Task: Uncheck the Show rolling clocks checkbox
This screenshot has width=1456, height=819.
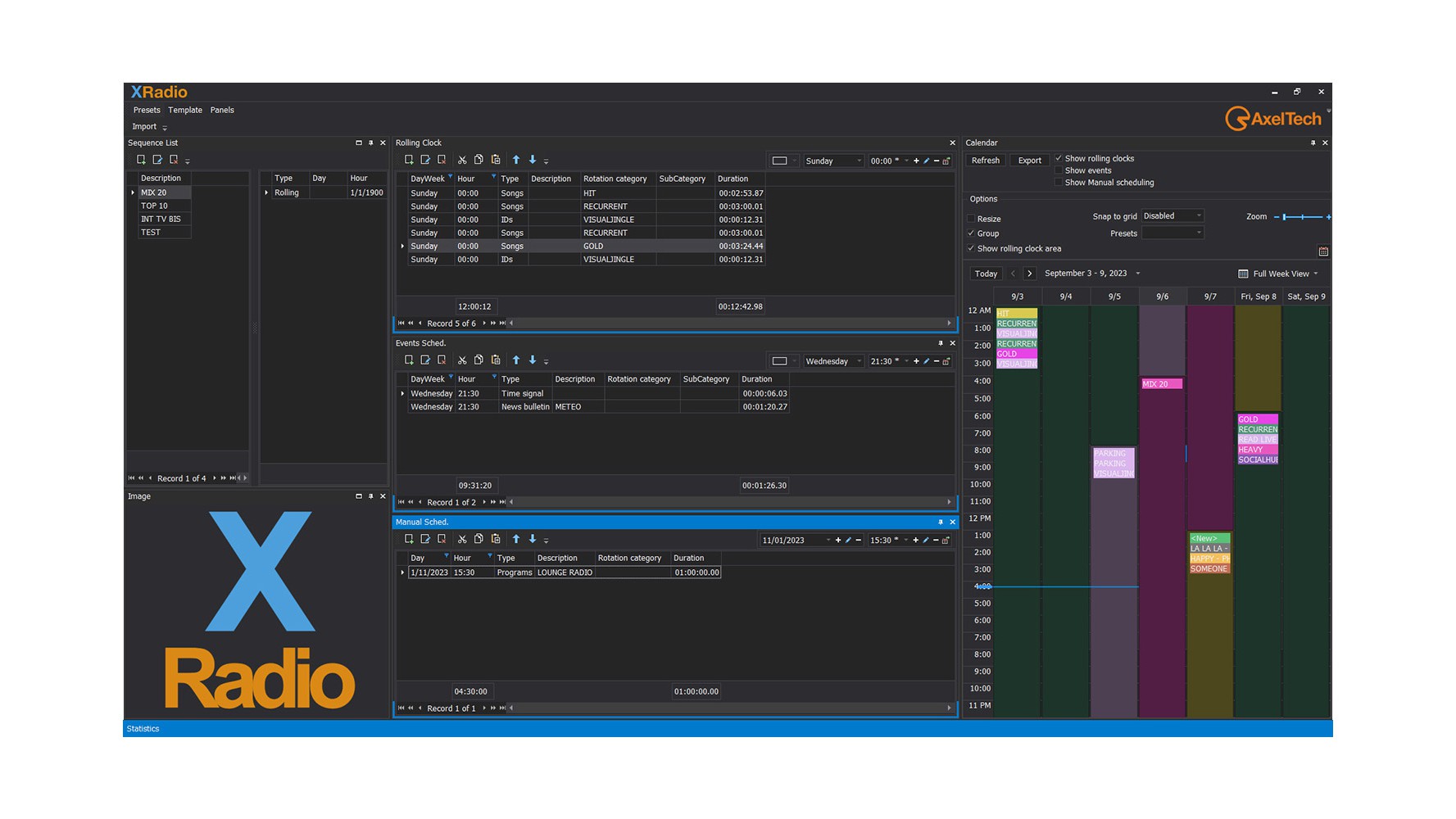Action: click(x=1059, y=159)
